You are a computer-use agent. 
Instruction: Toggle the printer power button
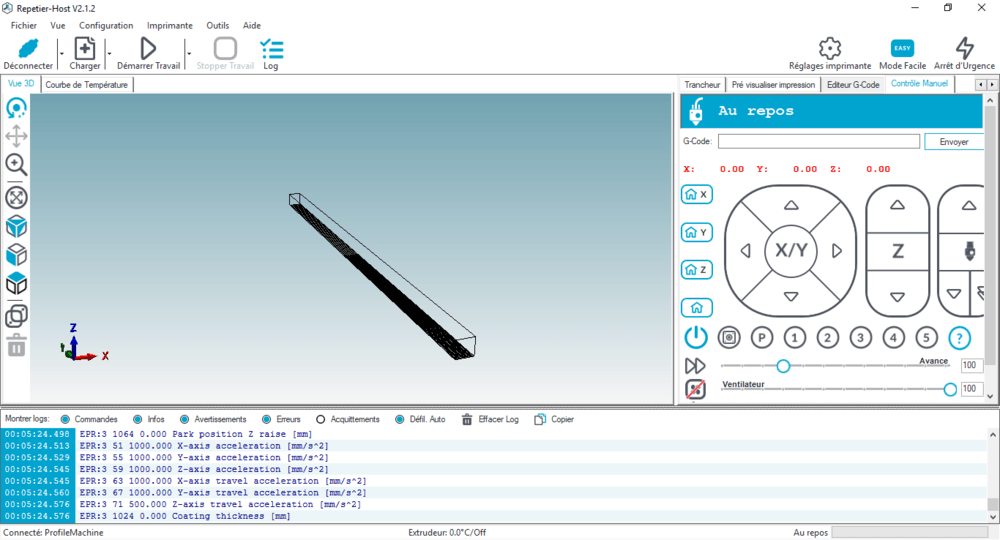point(696,337)
